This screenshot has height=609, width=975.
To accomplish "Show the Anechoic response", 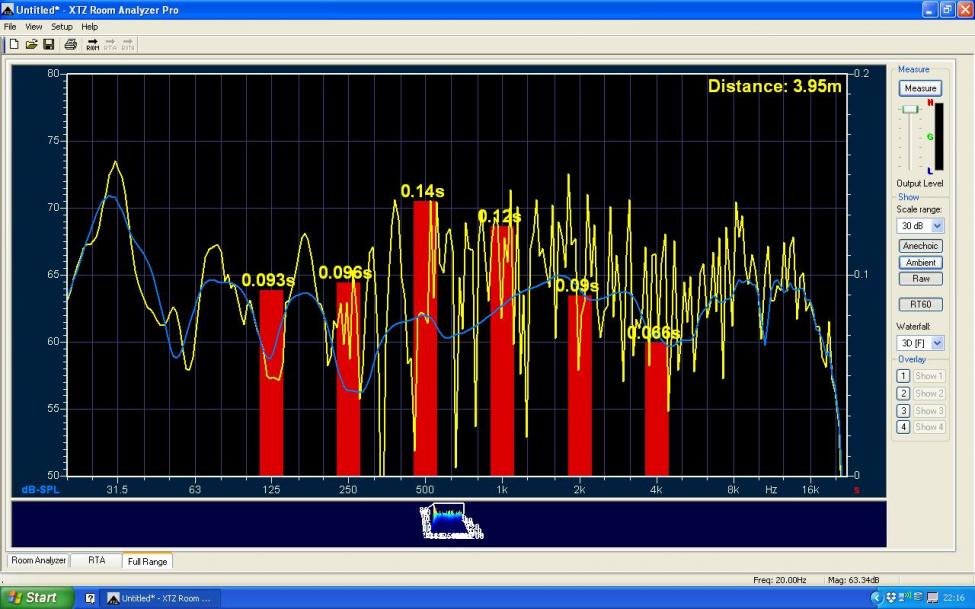I will click(920, 246).
